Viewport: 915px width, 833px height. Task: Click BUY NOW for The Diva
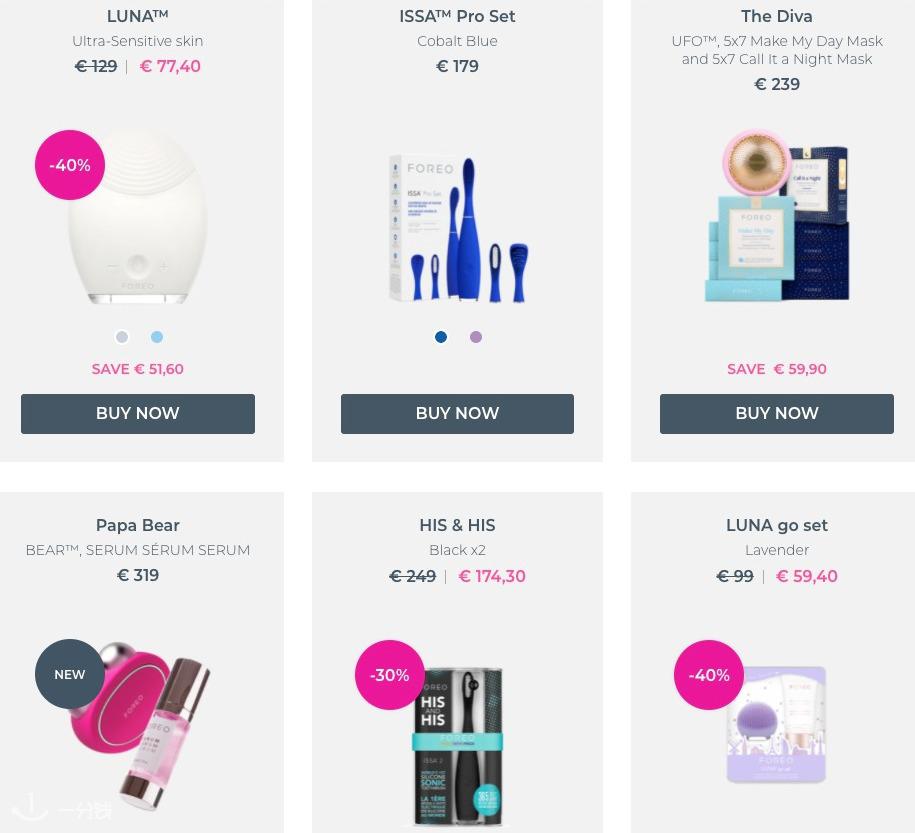777,414
